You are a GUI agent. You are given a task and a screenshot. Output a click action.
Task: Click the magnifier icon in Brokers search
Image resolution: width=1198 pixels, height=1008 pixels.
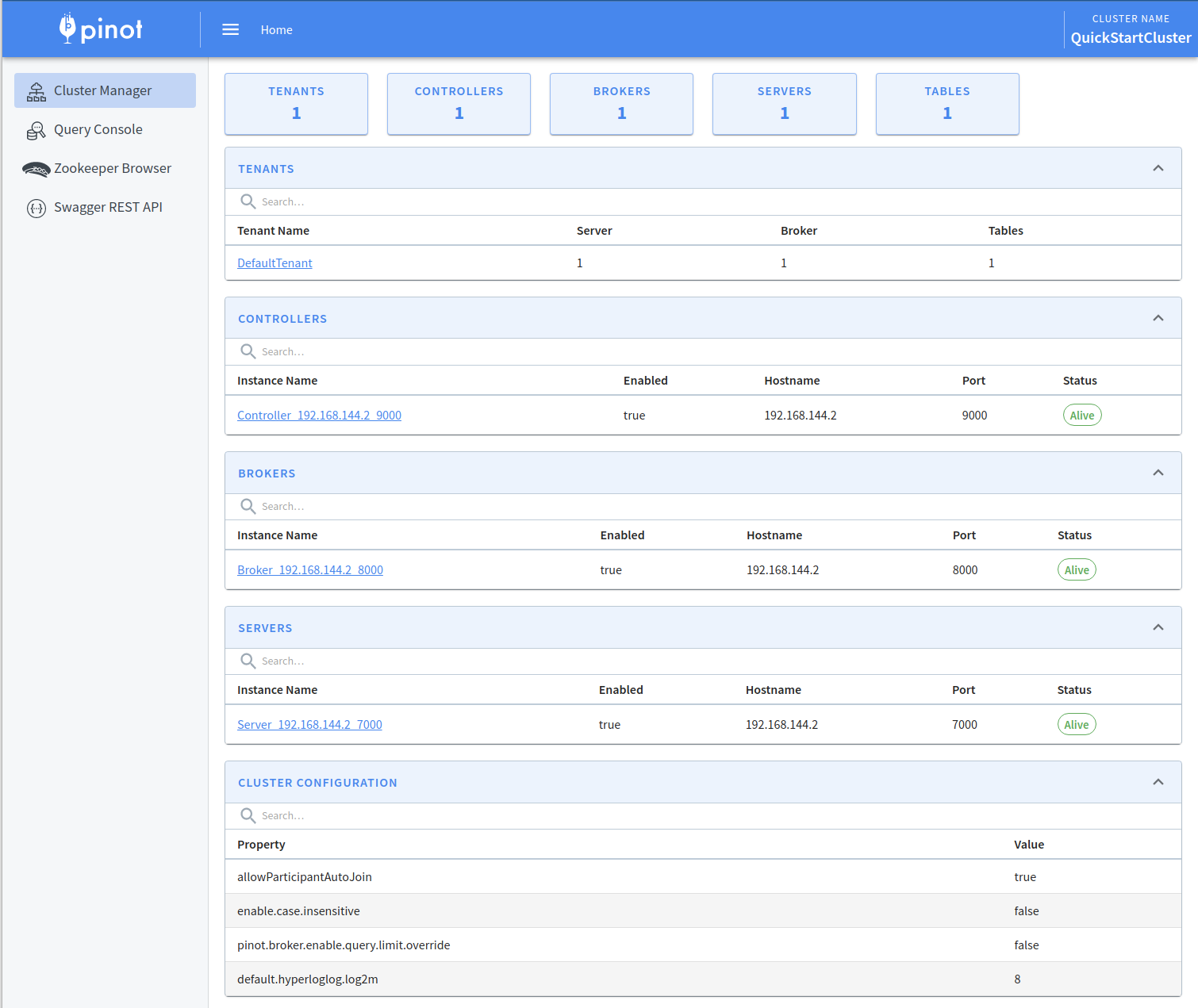pyautogui.click(x=248, y=506)
